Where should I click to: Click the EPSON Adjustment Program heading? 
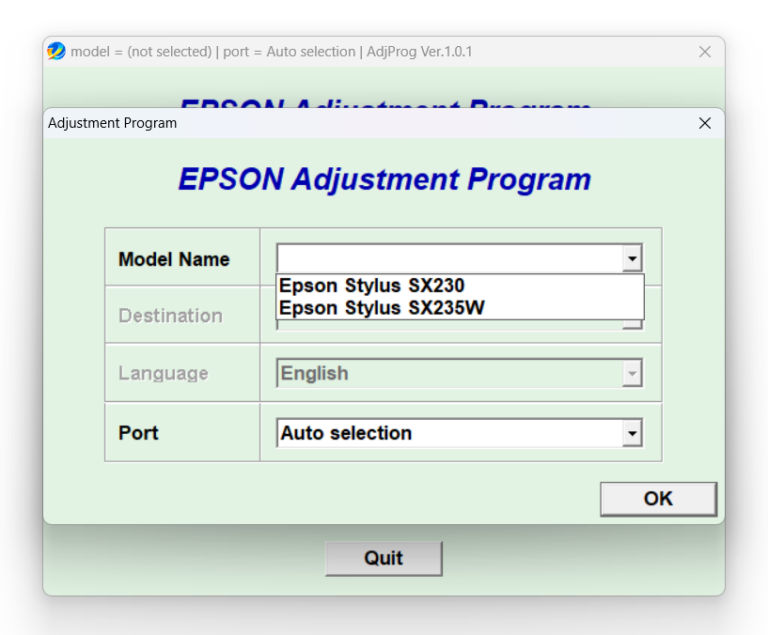tap(384, 179)
